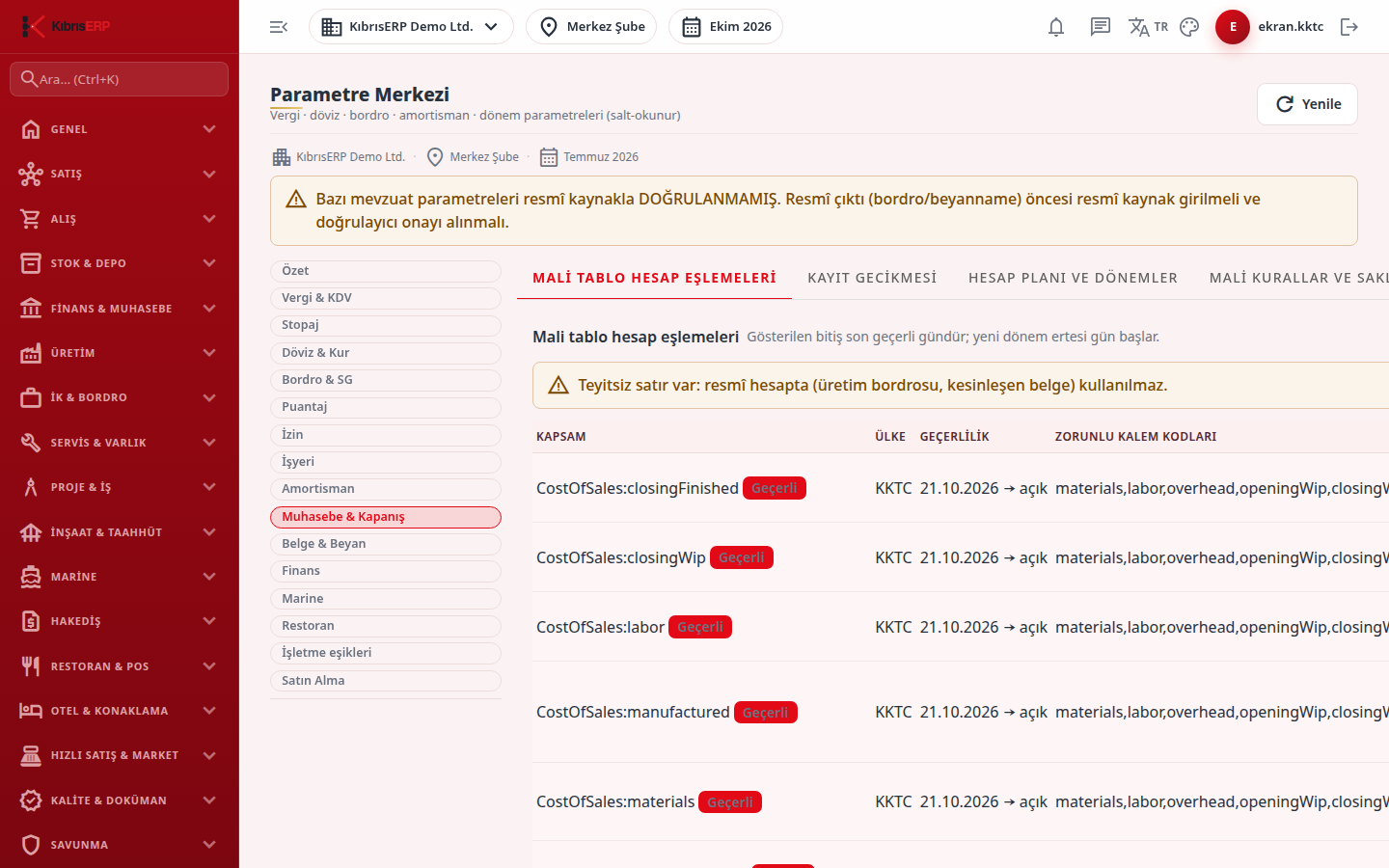This screenshot has width=1389, height=868.
Task: Select Bordro & SG category
Action: click(x=386, y=380)
